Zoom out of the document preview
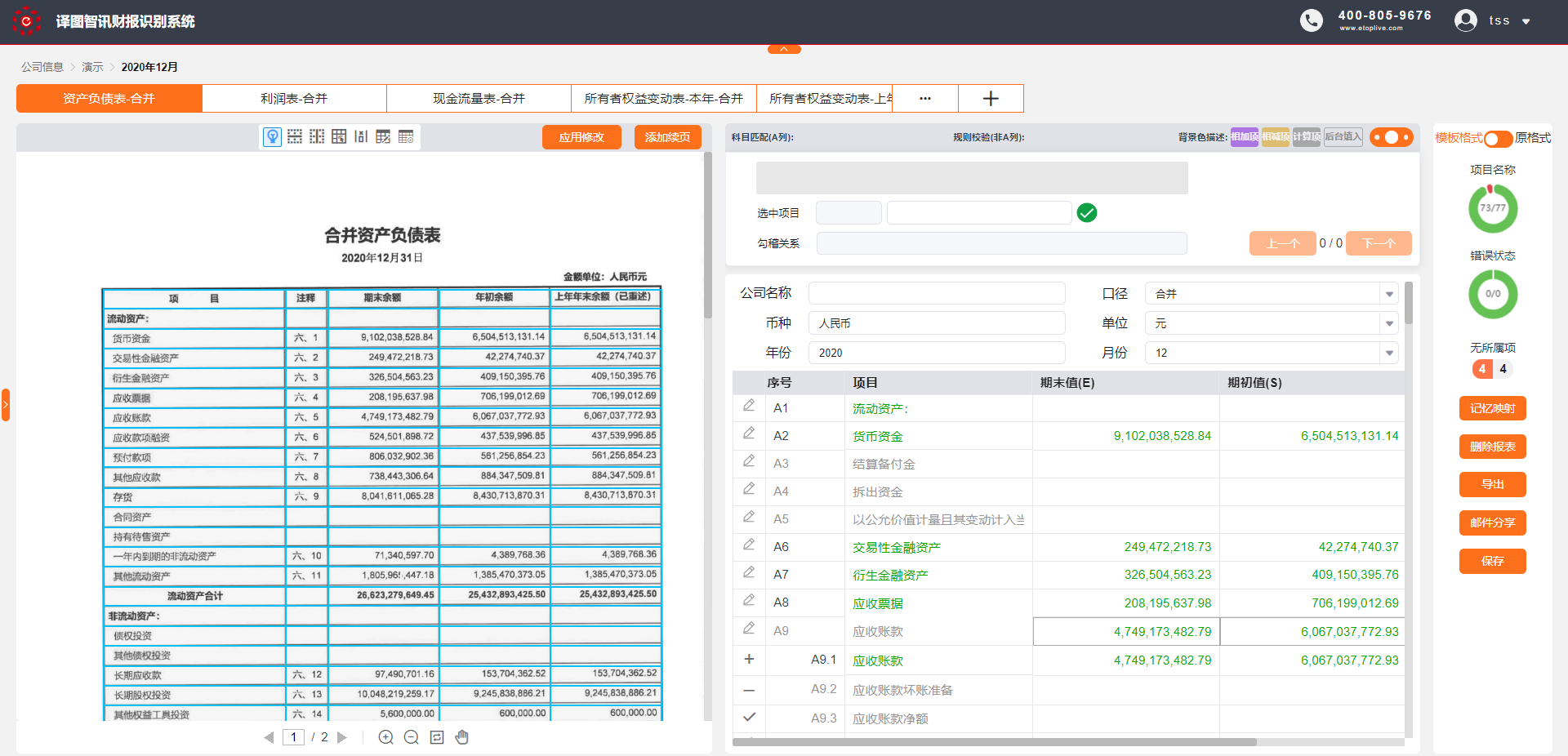The image size is (1568, 756). click(x=412, y=737)
